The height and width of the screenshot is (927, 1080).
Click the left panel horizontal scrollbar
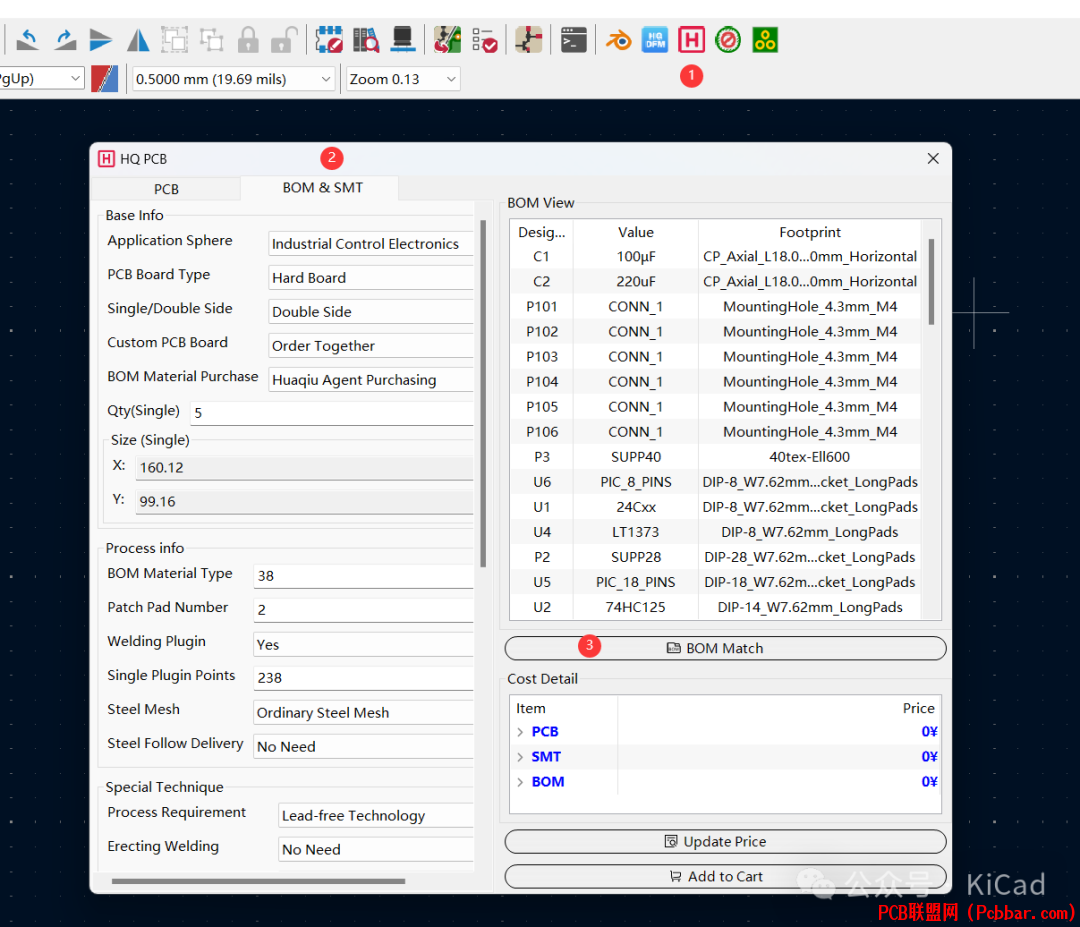(258, 881)
